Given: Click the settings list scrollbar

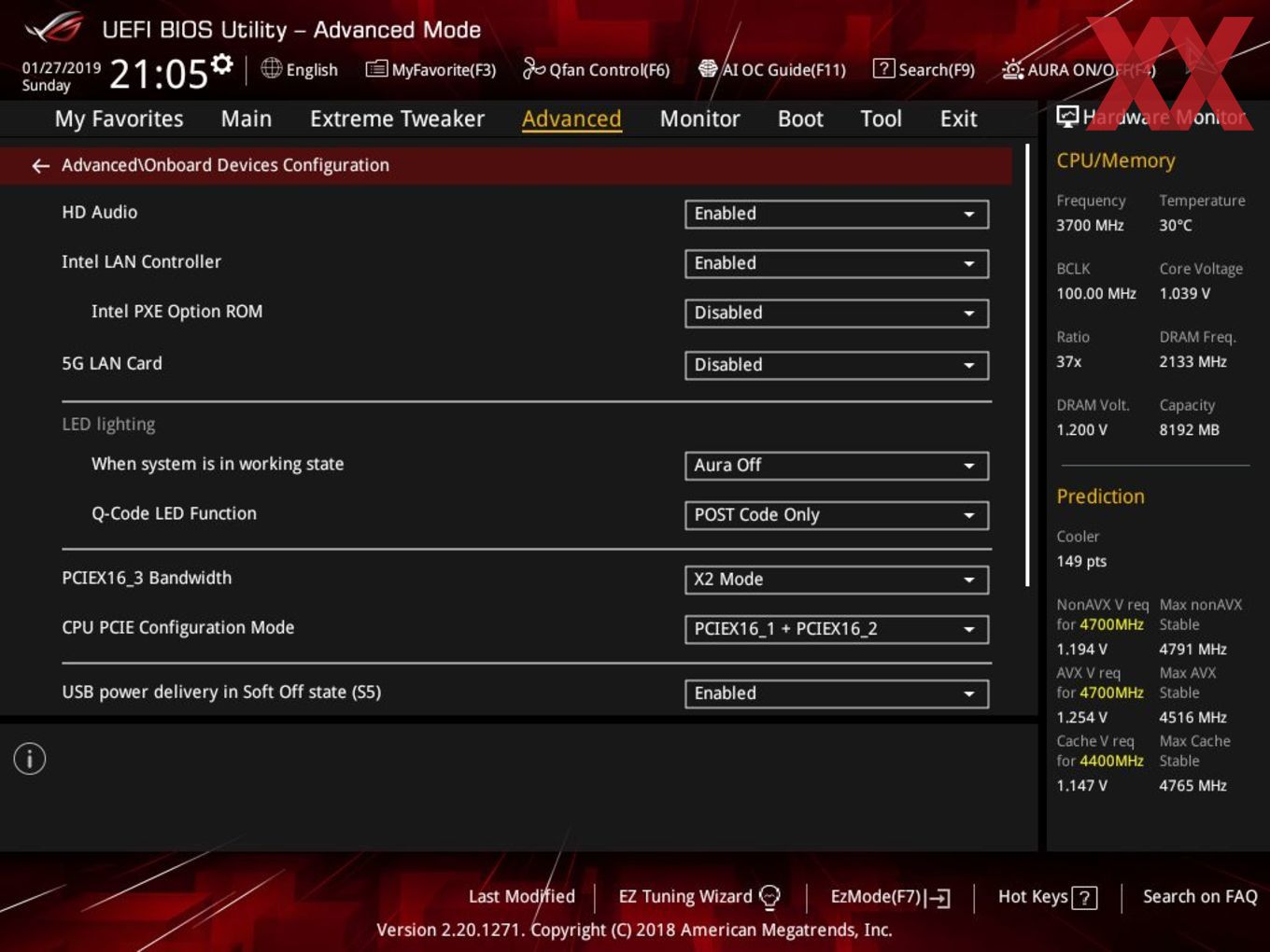Looking at the screenshot, I should [1027, 366].
